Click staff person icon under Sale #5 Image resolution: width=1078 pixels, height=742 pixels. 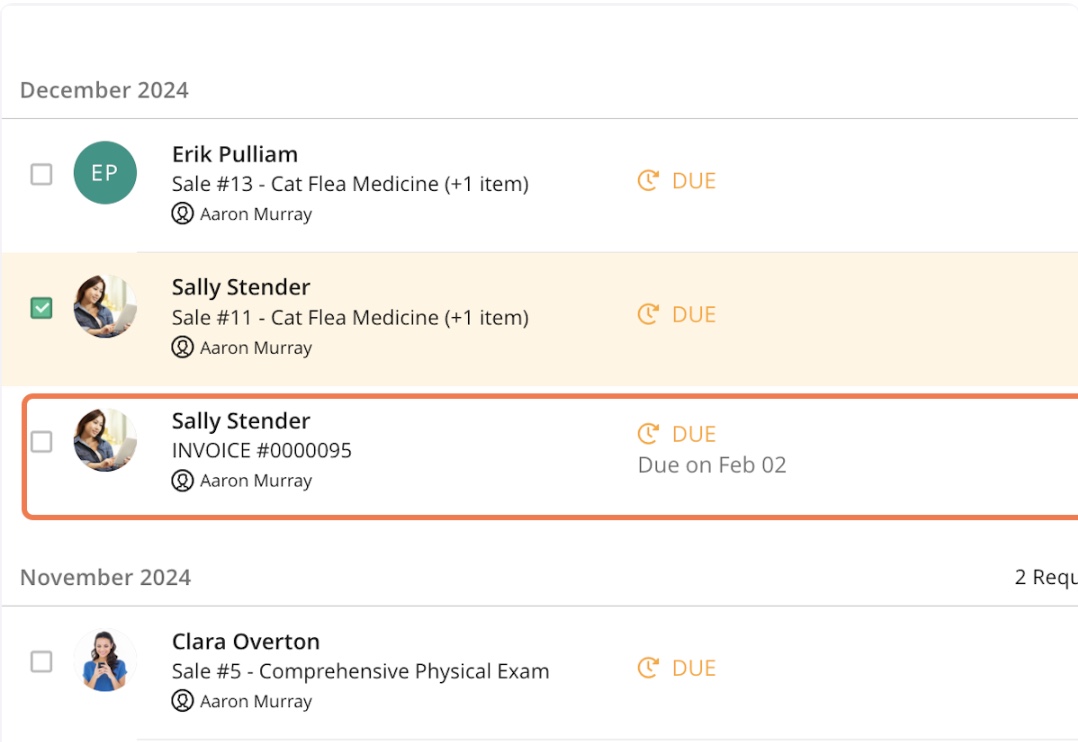tap(182, 702)
